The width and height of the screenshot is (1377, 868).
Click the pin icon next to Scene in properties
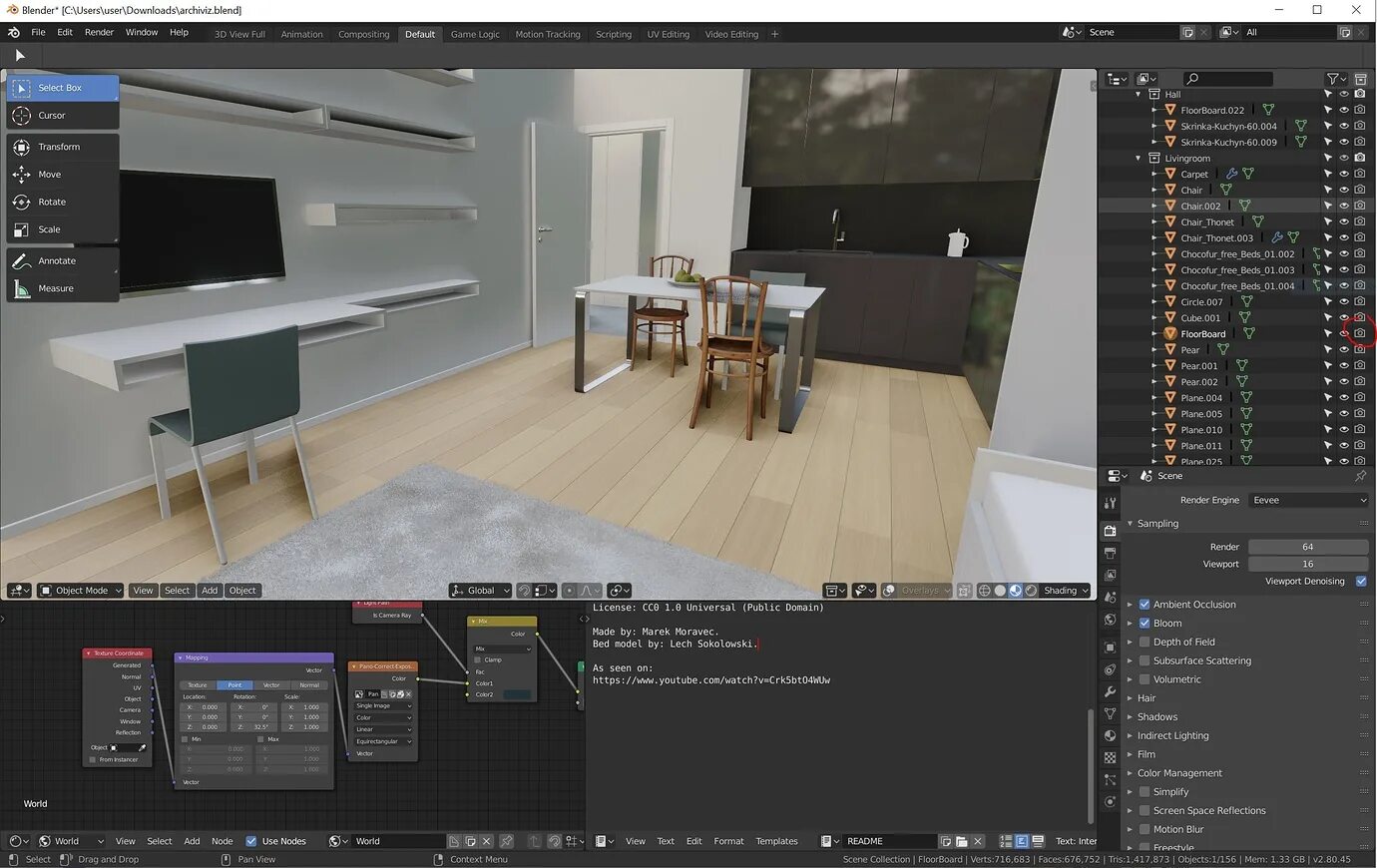tap(1360, 476)
